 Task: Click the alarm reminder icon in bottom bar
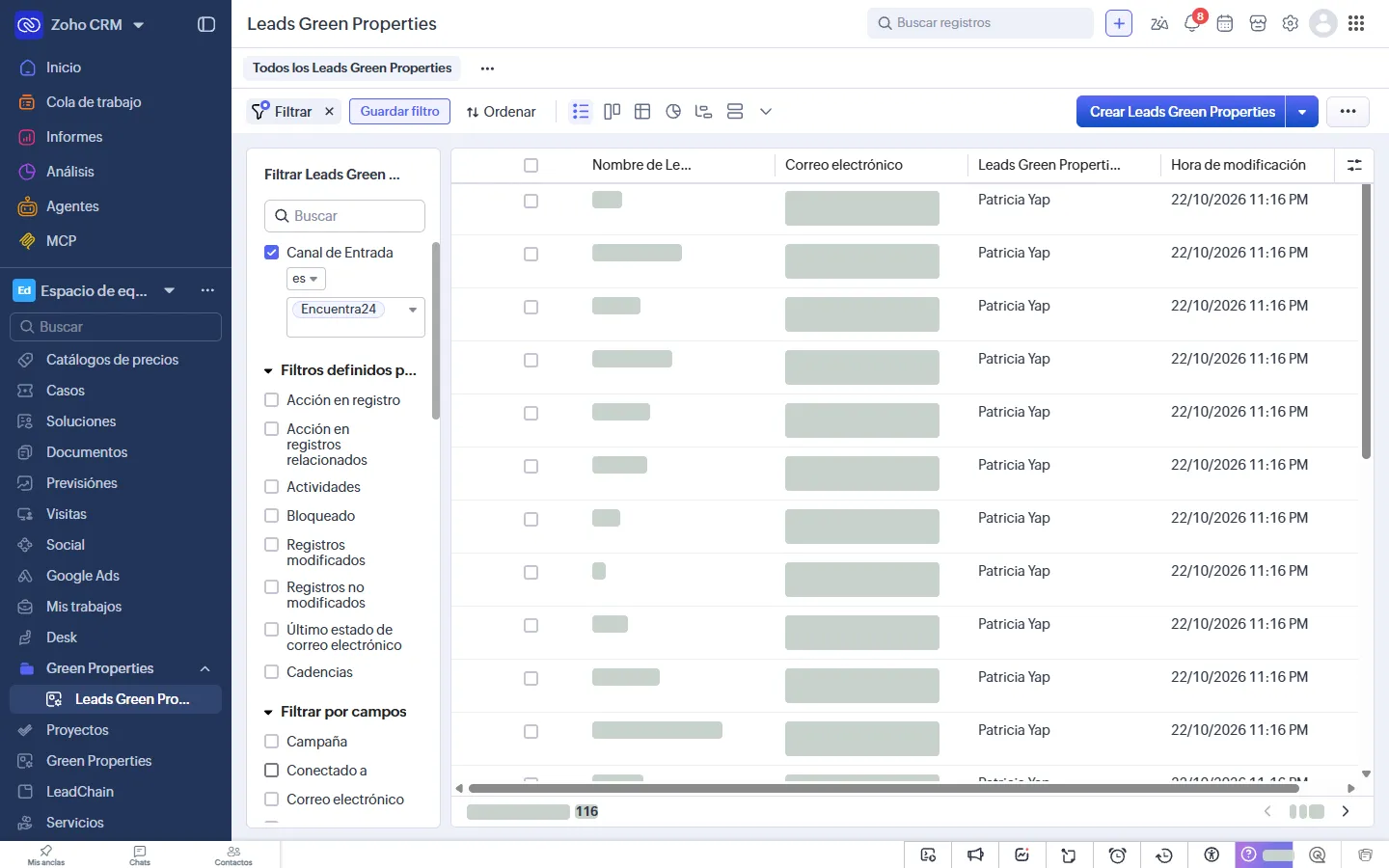pyautogui.click(x=1118, y=854)
